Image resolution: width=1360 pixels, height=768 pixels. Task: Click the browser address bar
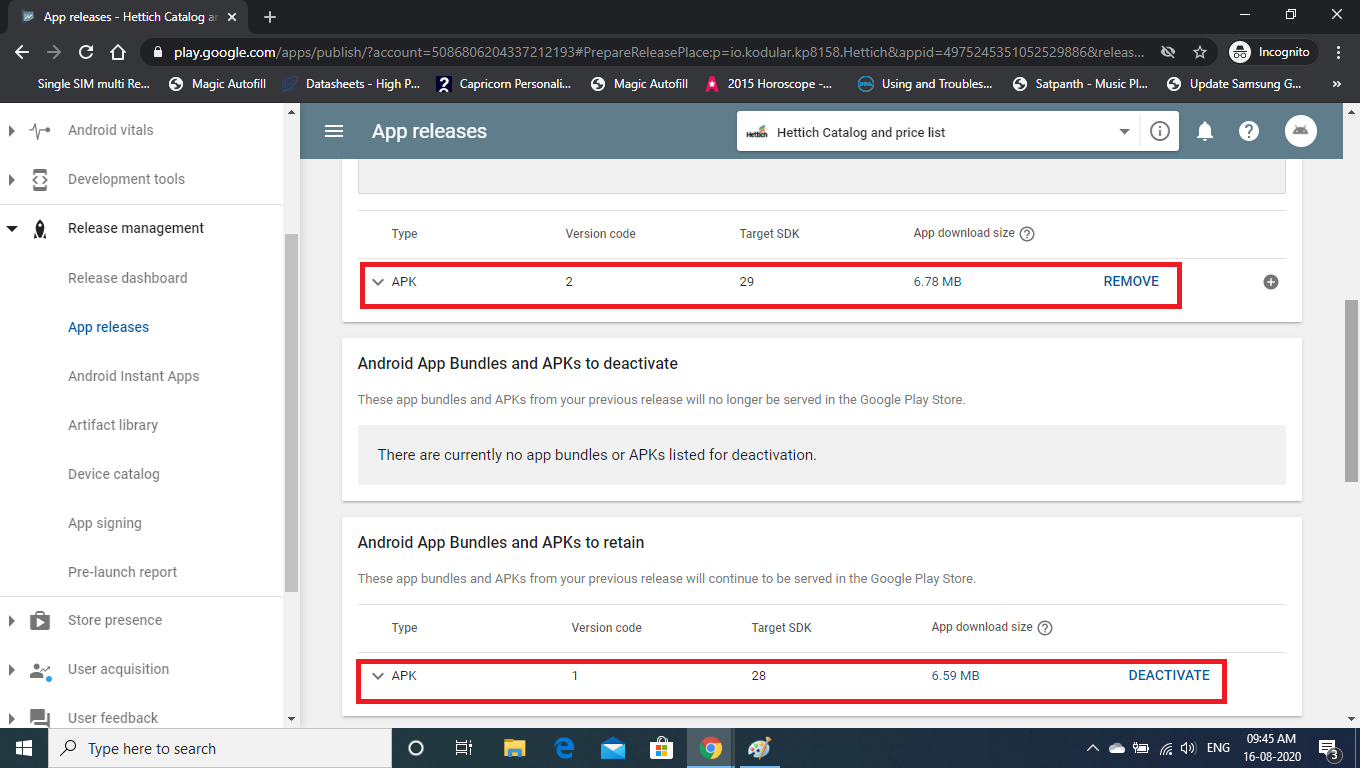tap(660, 52)
